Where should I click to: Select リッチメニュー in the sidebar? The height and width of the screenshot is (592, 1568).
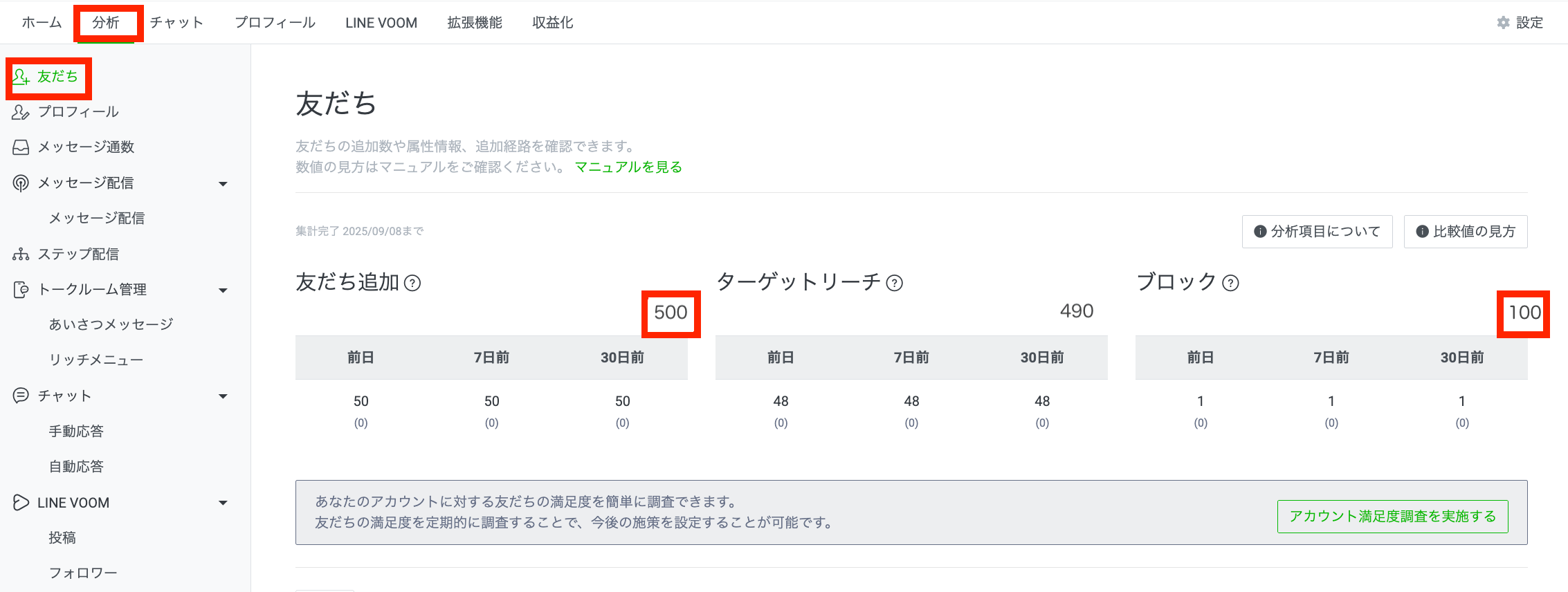tap(96, 360)
